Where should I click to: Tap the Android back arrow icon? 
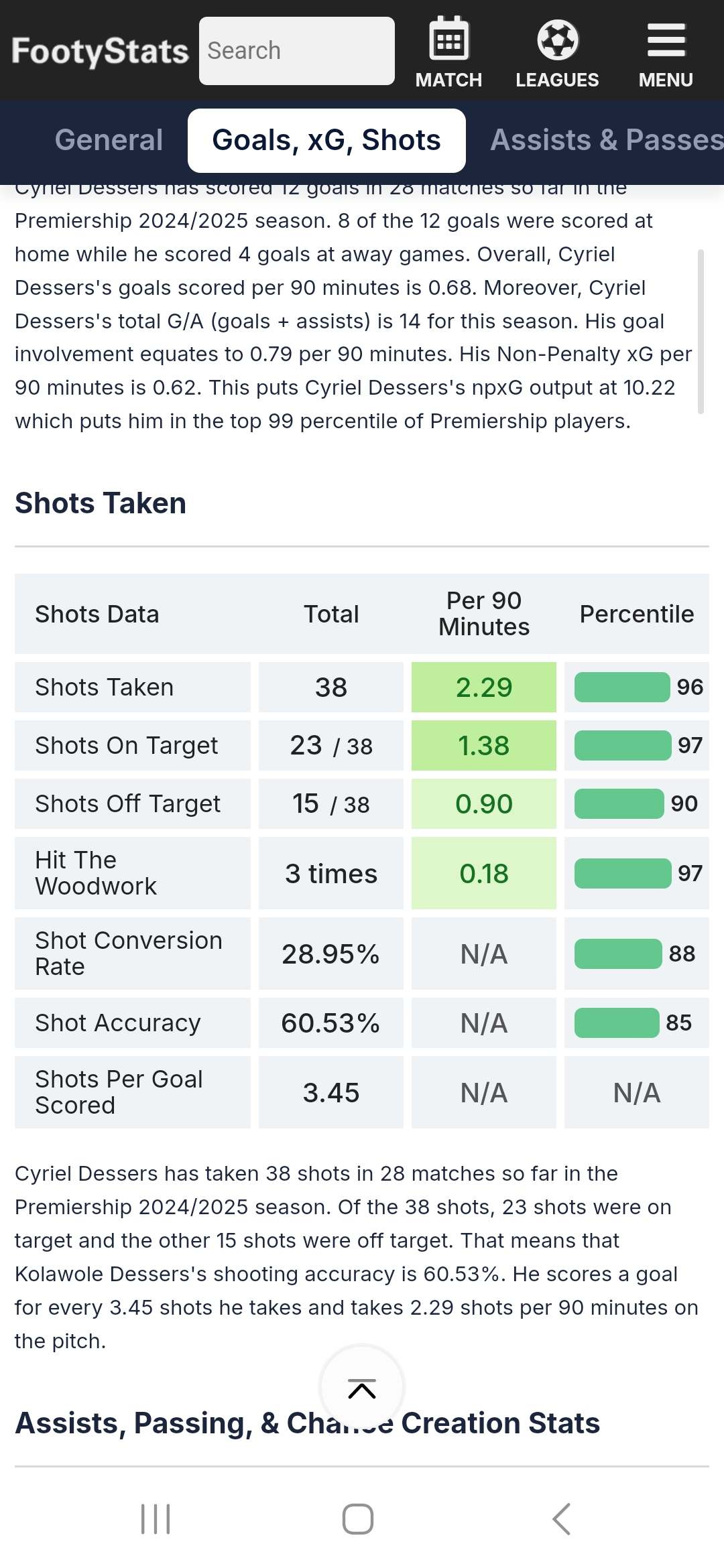562,1518
